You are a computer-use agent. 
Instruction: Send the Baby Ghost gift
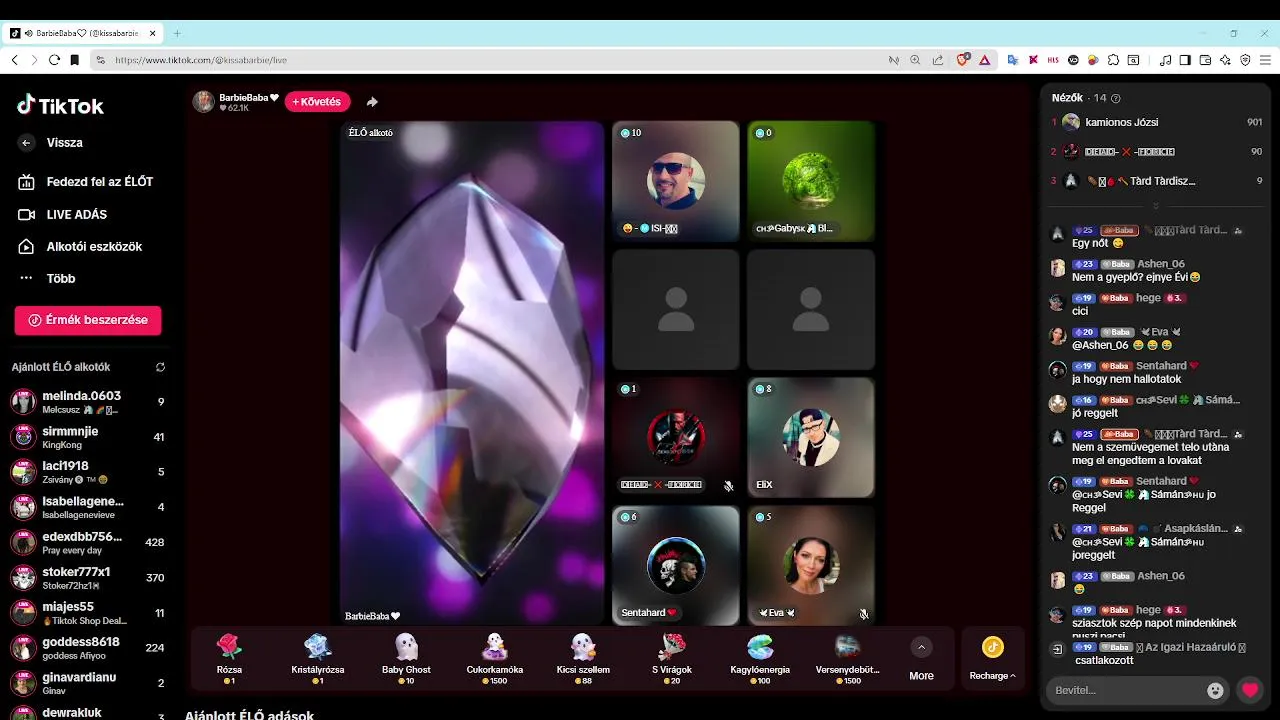[x=406, y=657]
